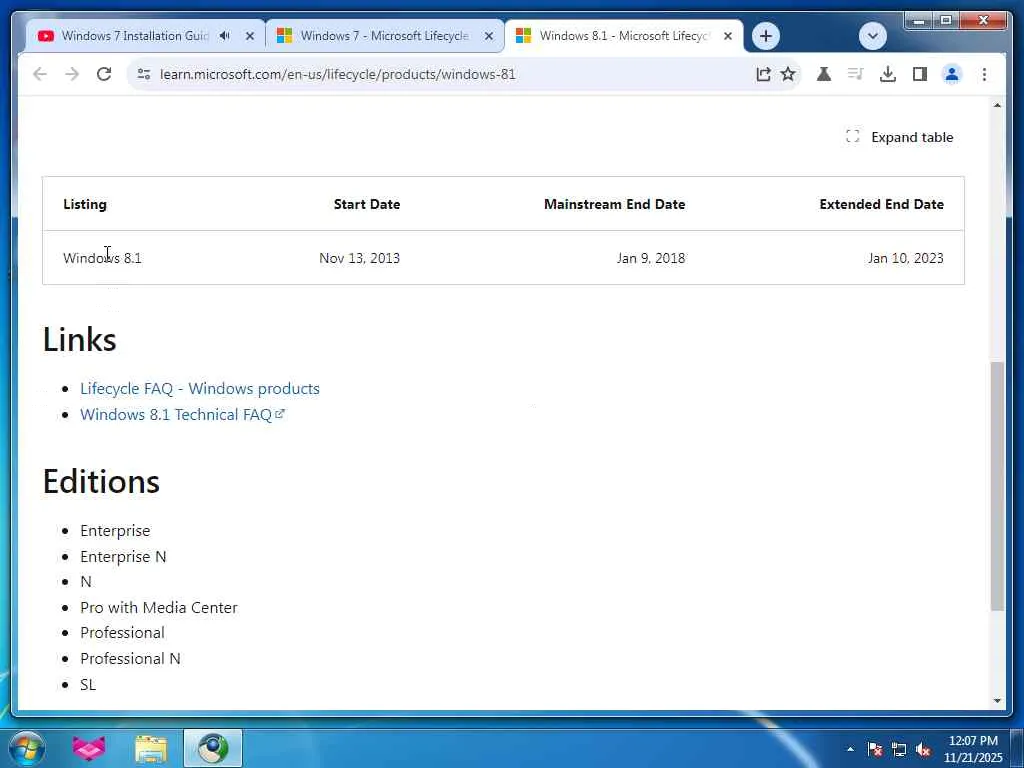Open downloads icon
Screen dimensions: 1024x768
(x=888, y=74)
